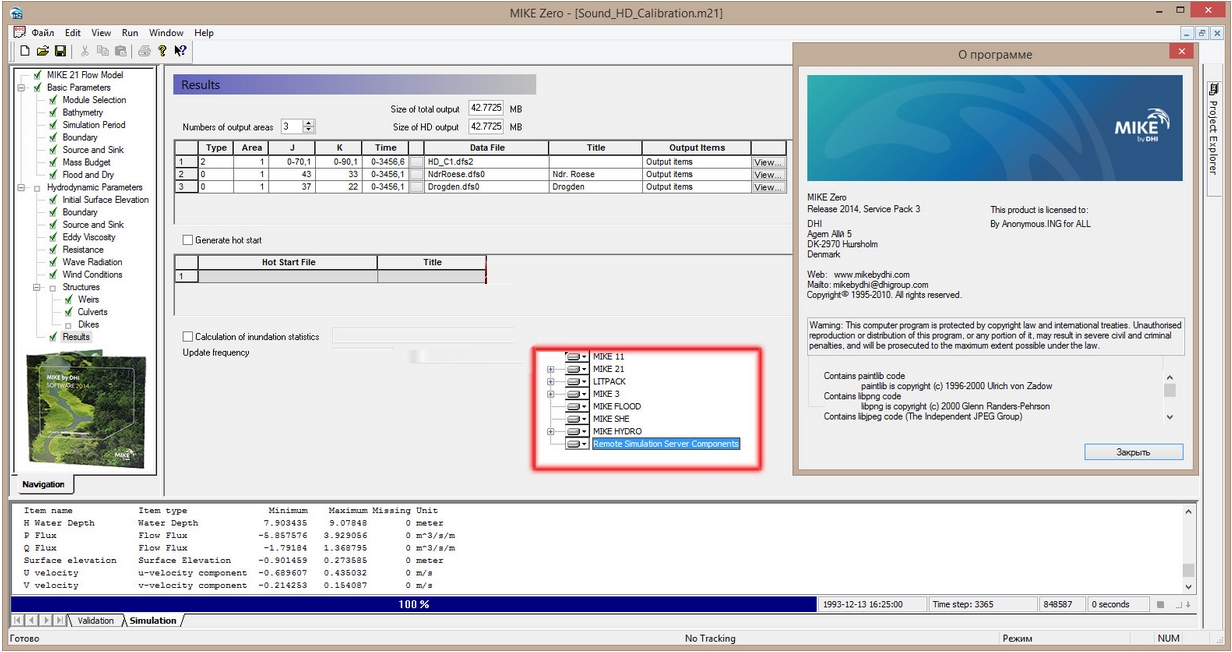Open the Run menu
The height and width of the screenshot is (652, 1232).
click(x=130, y=33)
